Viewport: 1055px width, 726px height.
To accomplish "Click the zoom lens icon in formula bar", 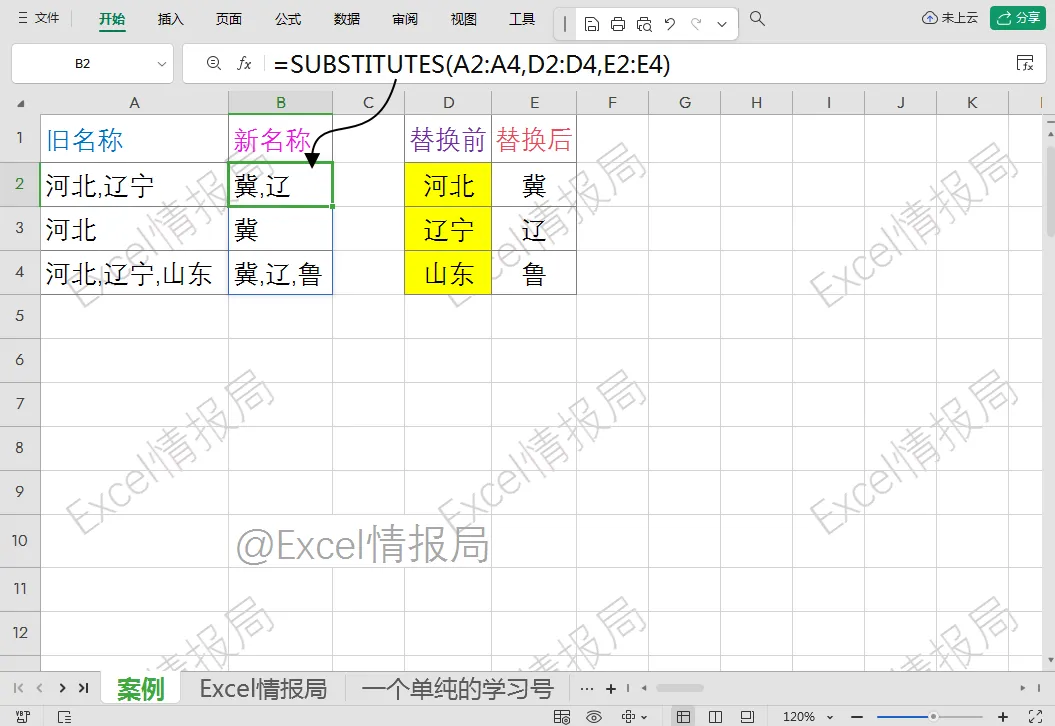I will point(214,63).
